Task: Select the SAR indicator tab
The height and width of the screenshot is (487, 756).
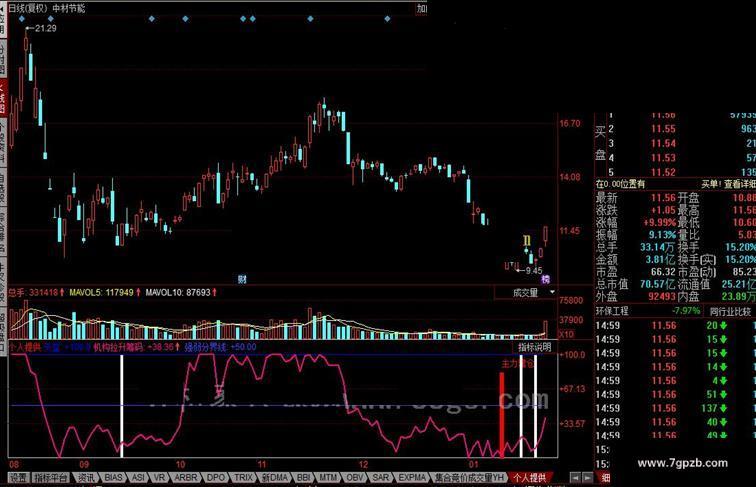Action: (380, 477)
